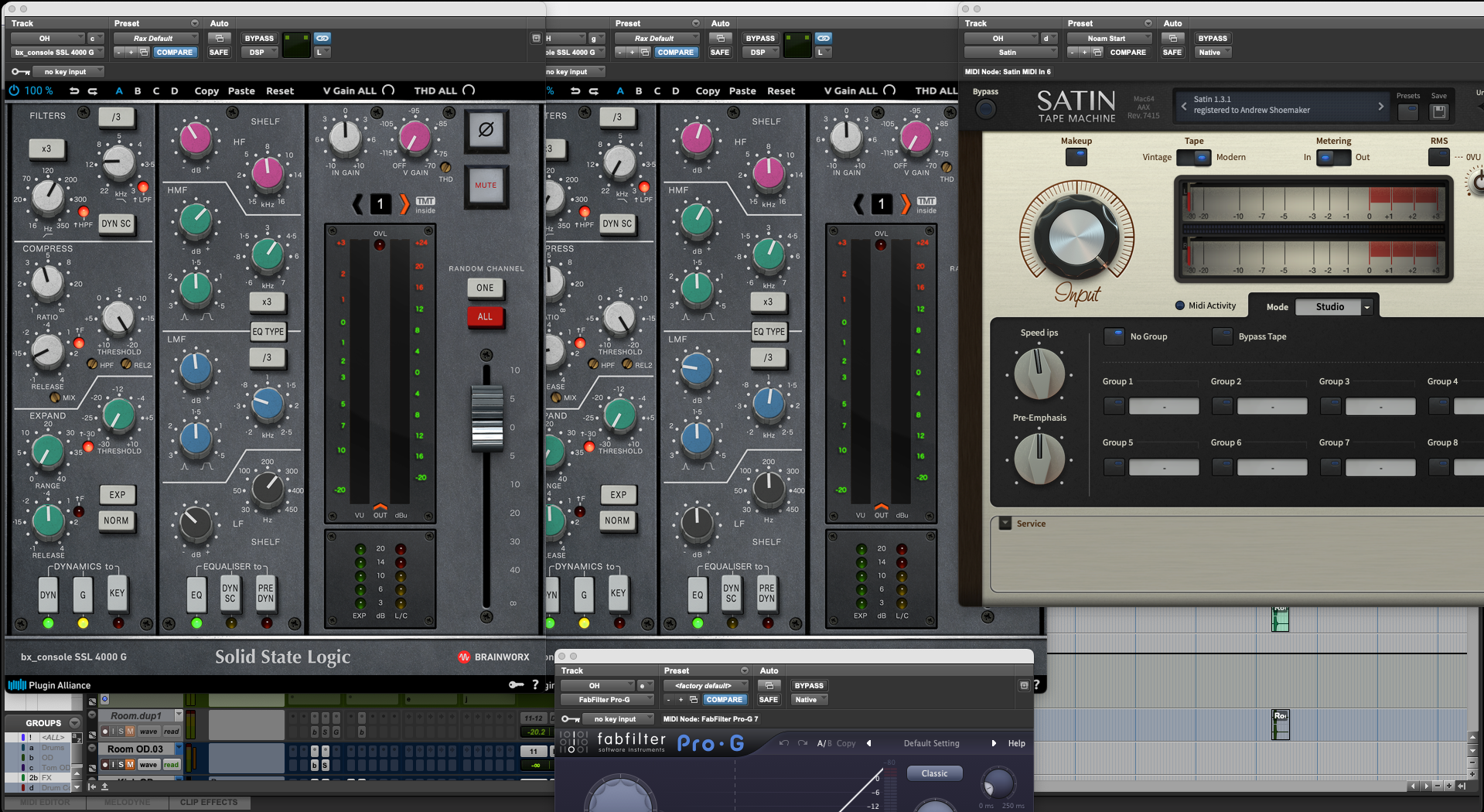The height and width of the screenshot is (812, 1484).
Task: Open the no key input dropdown in left bx_console
Action: [x=70, y=72]
